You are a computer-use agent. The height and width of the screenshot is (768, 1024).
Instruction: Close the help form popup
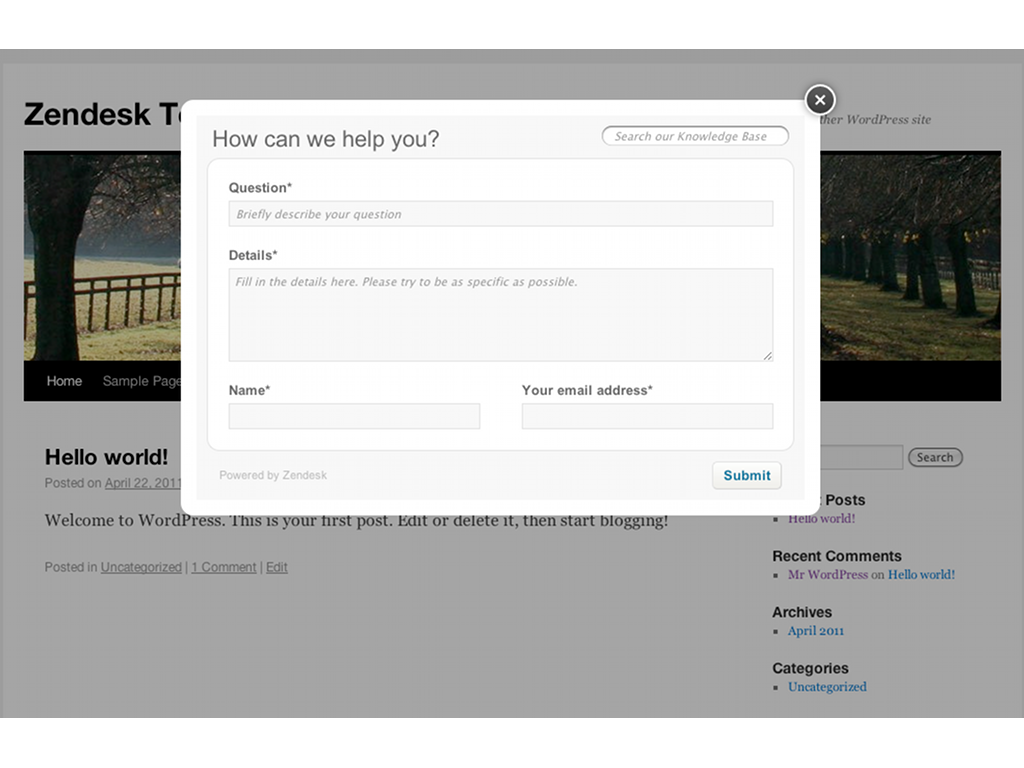tap(820, 100)
